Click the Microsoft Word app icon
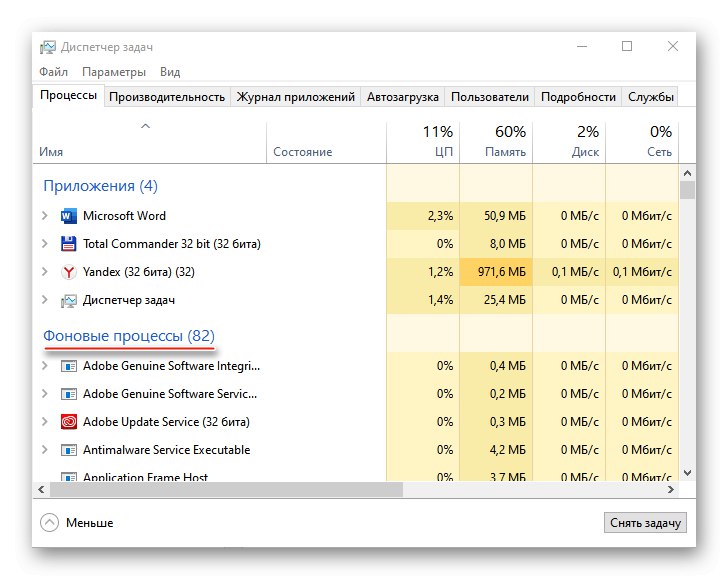Image resolution: width=728 pixels, height=580 pixels. pos(69,216)
